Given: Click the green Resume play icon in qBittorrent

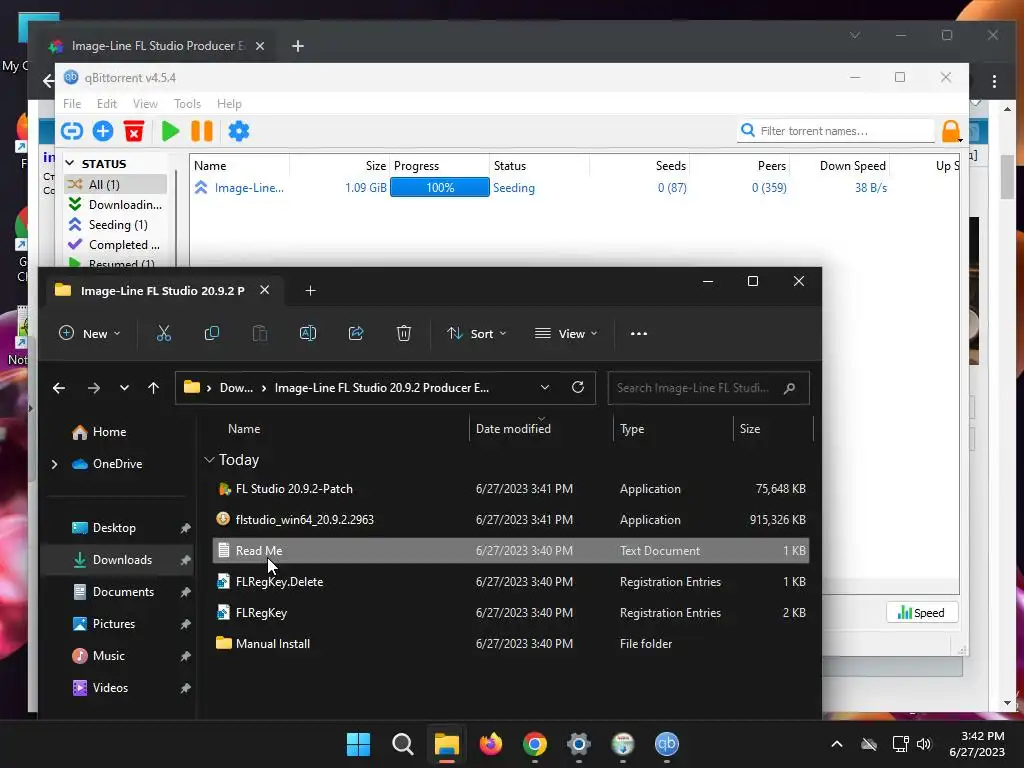Looking at the screenshot, I should (170, 131).
